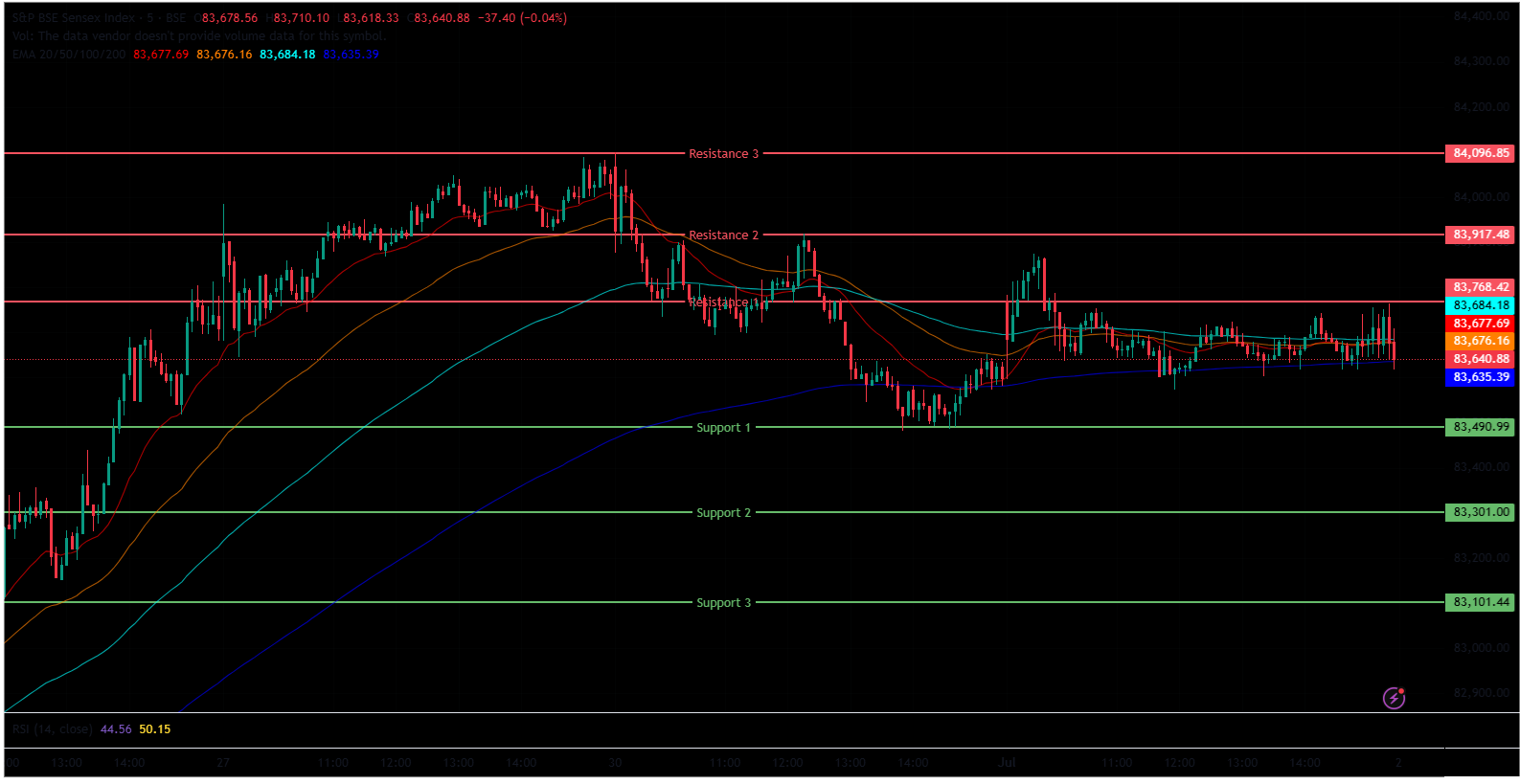This screenshot has width=1520, height=784.
Task: Select the Support 1 line label
Action: [x=724, y=428]
